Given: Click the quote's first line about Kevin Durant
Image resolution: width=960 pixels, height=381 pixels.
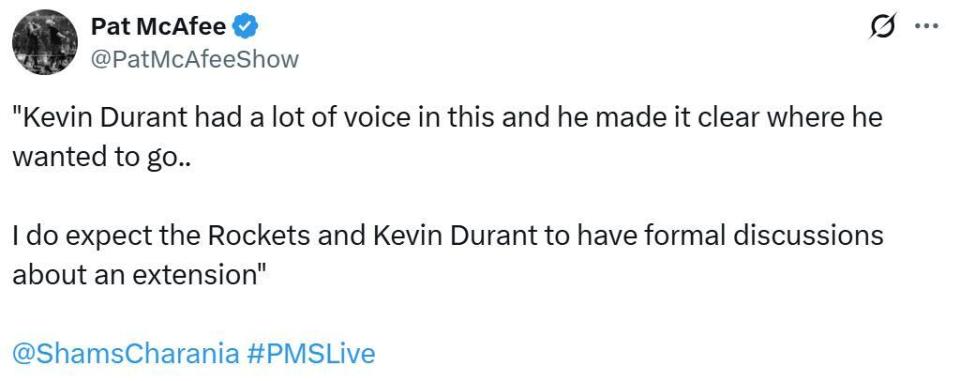Looking at the screenshot, I should (447, 118).
